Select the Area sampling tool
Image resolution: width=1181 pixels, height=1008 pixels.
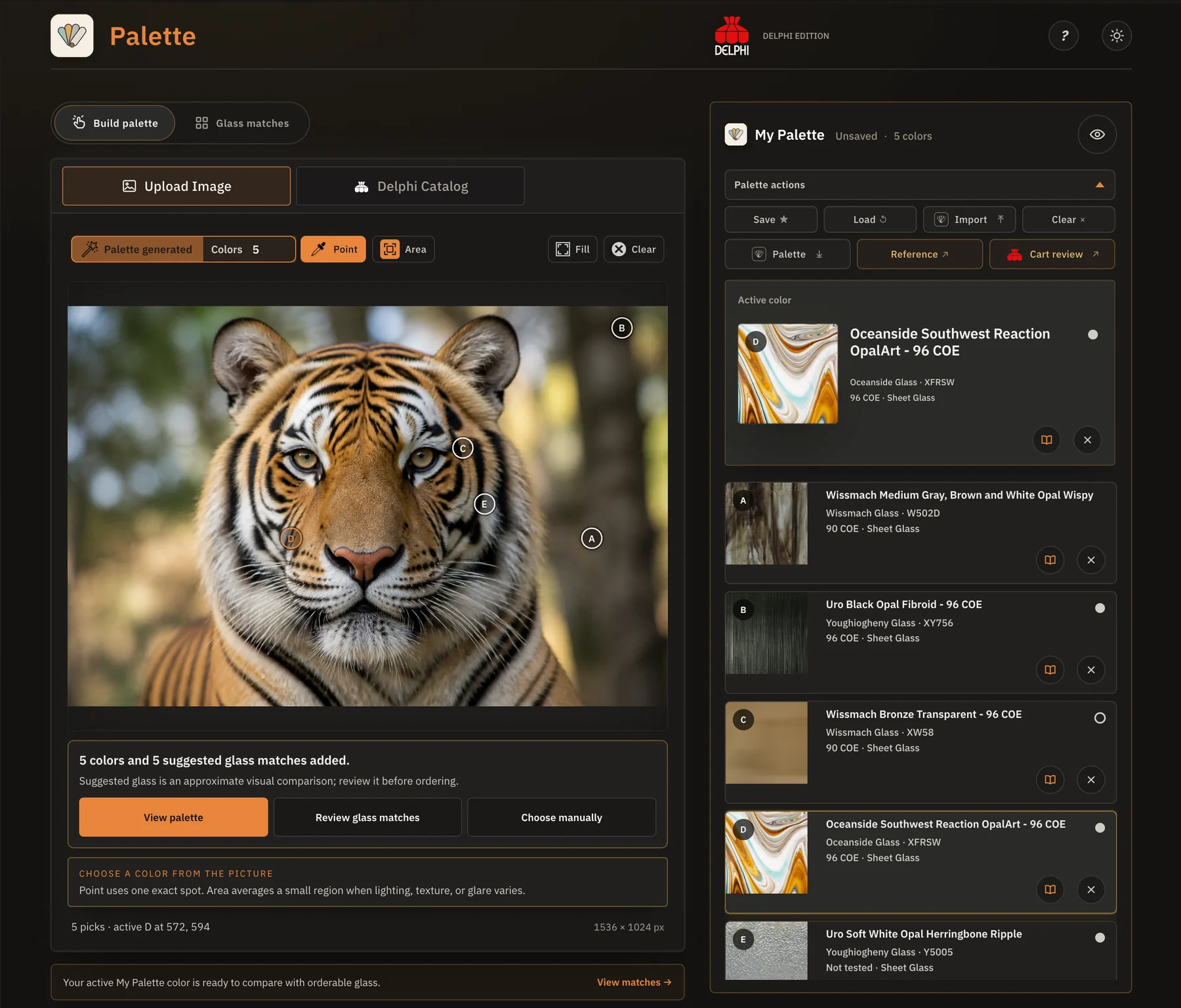pos(404,249)
